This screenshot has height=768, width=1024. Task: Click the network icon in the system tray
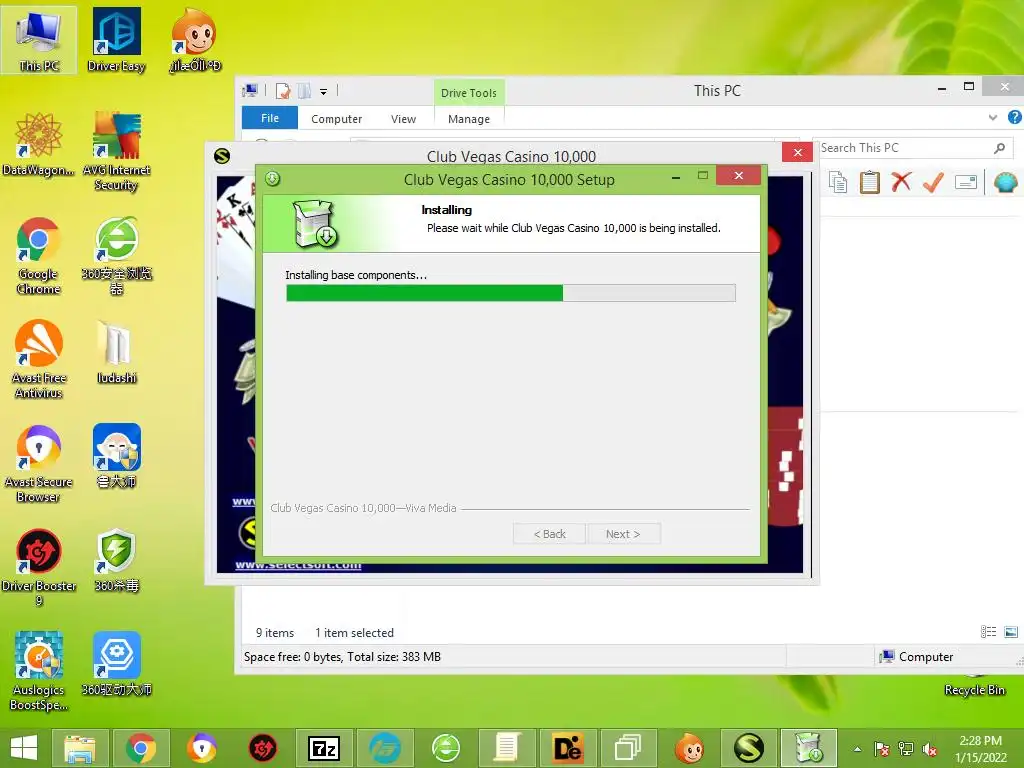pyautogui.click(x=906, y=749)
